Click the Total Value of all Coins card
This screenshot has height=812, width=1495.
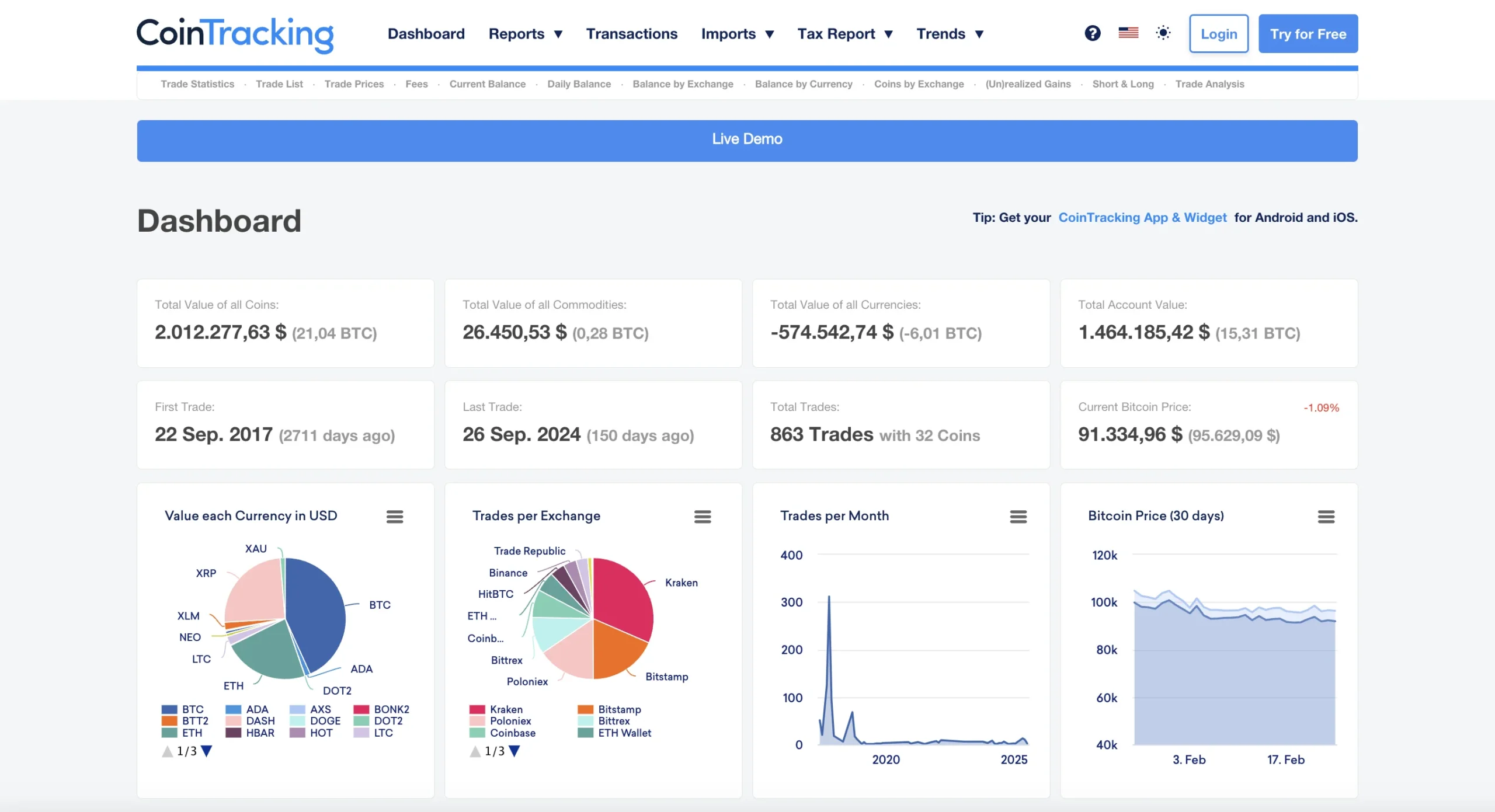(286, 323)
